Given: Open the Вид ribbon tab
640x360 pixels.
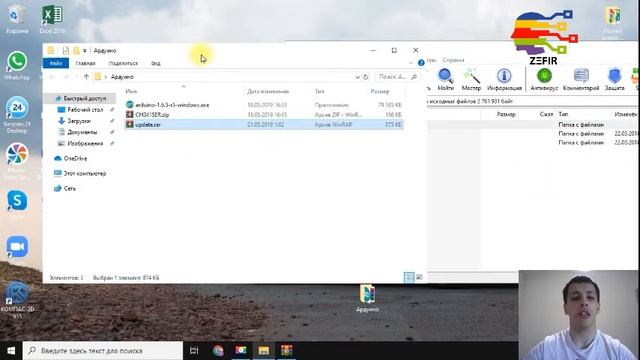Looking at the screenshot, I should tap(156, 63).
